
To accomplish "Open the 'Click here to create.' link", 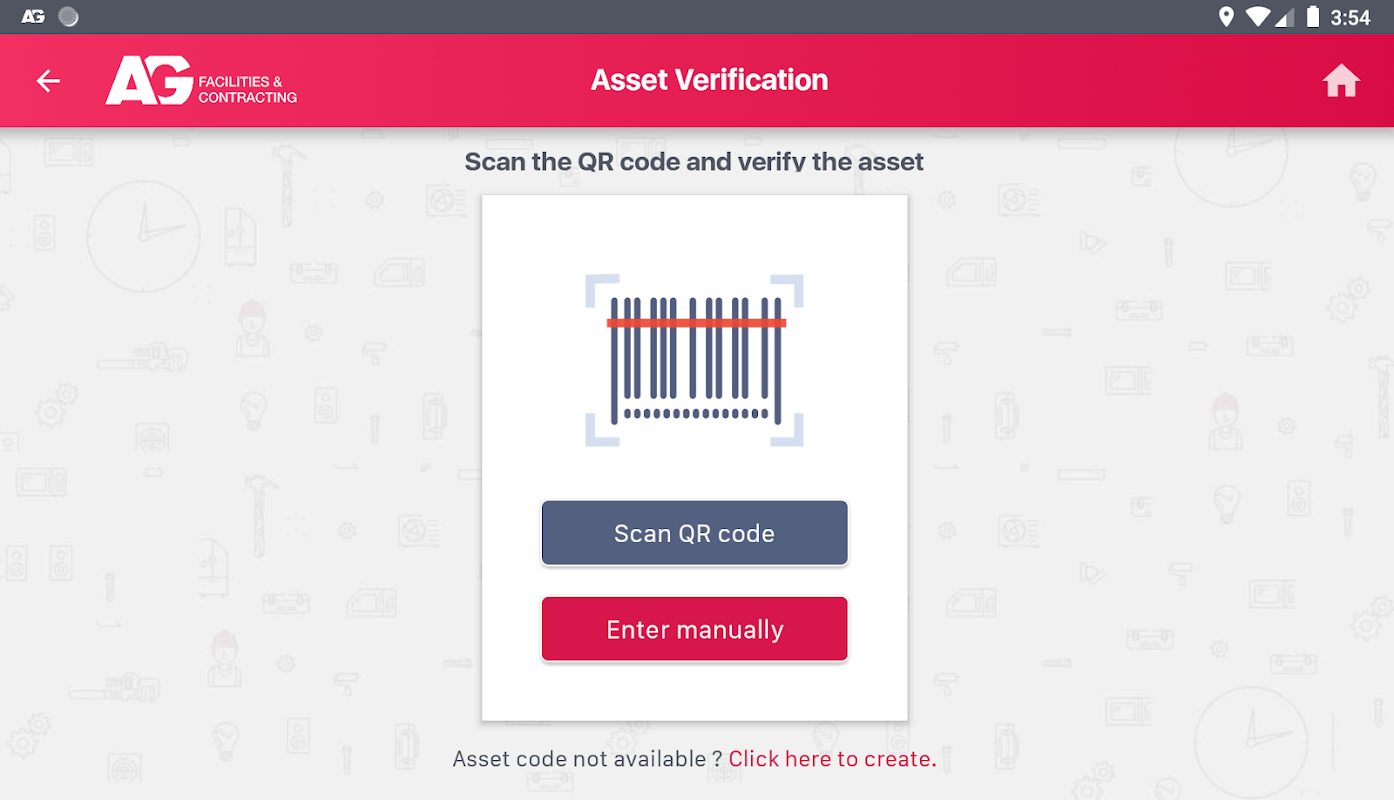I will point(832,759).
